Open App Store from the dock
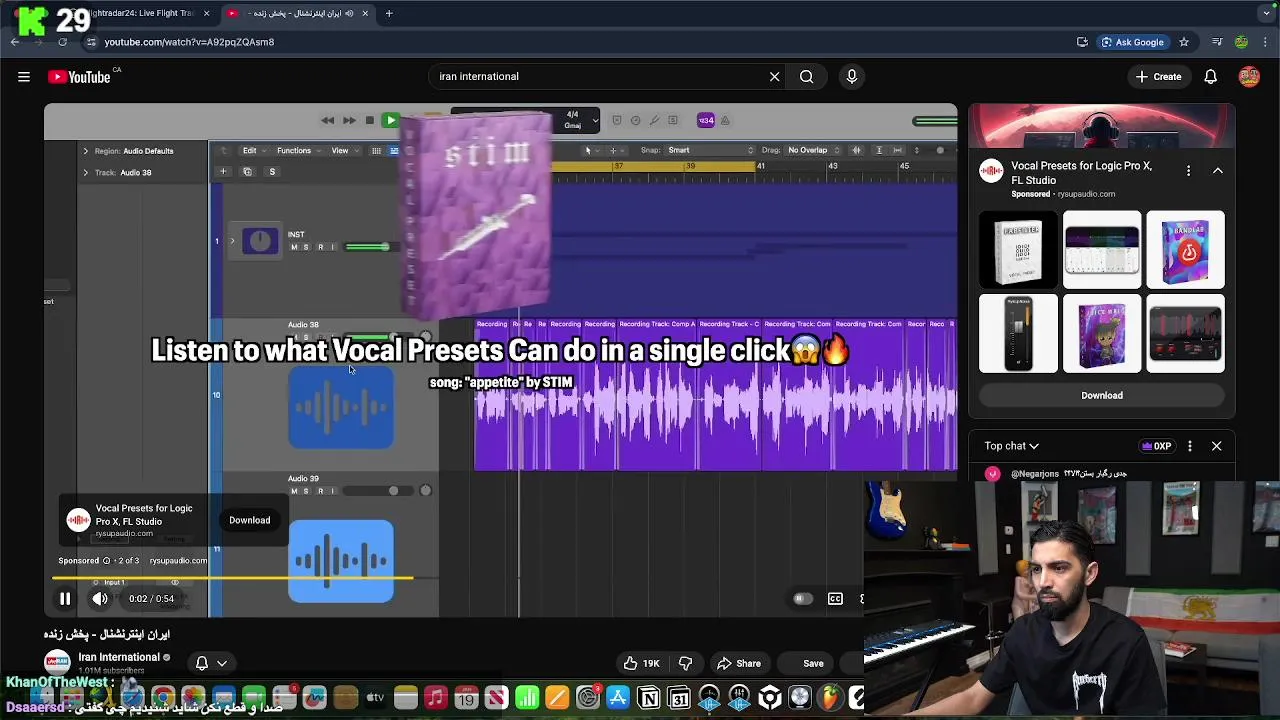The width and height of the screenshot is (1280, 720). [x=618, y=698]
